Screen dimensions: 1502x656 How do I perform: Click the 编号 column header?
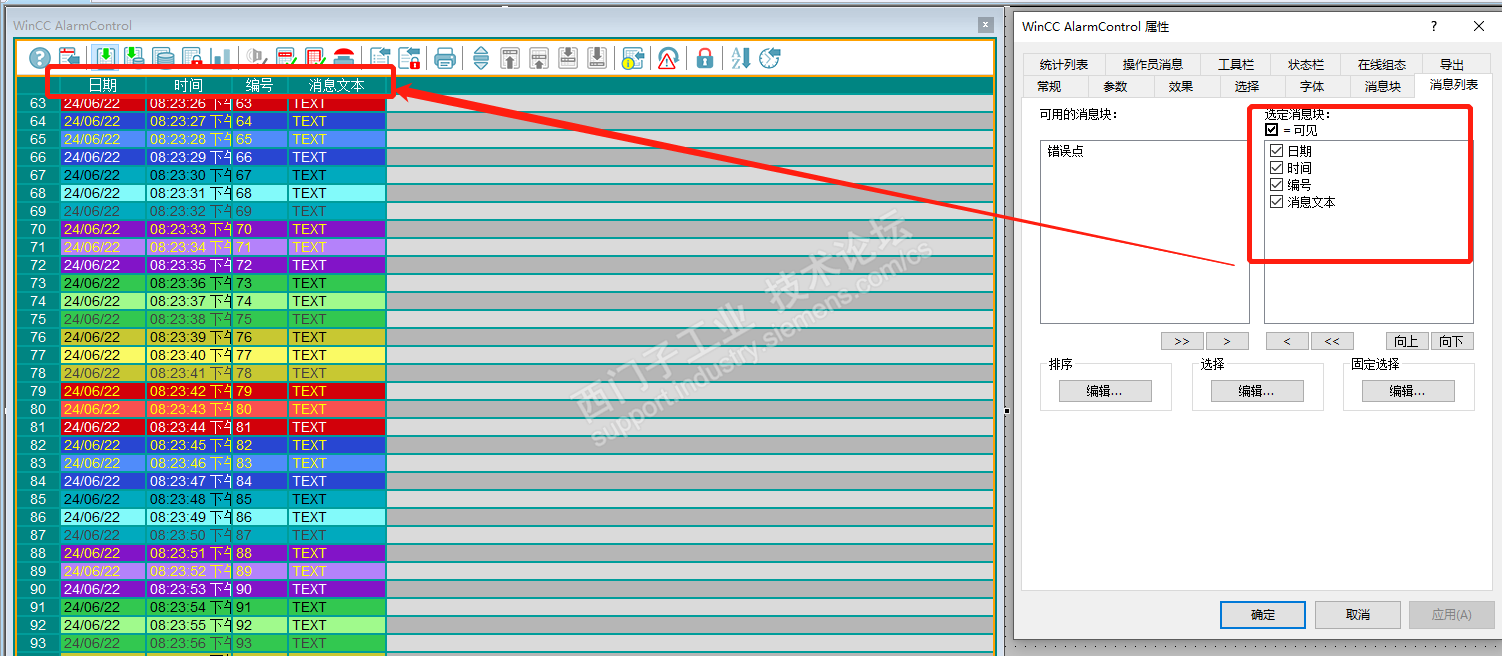(260, 86)
